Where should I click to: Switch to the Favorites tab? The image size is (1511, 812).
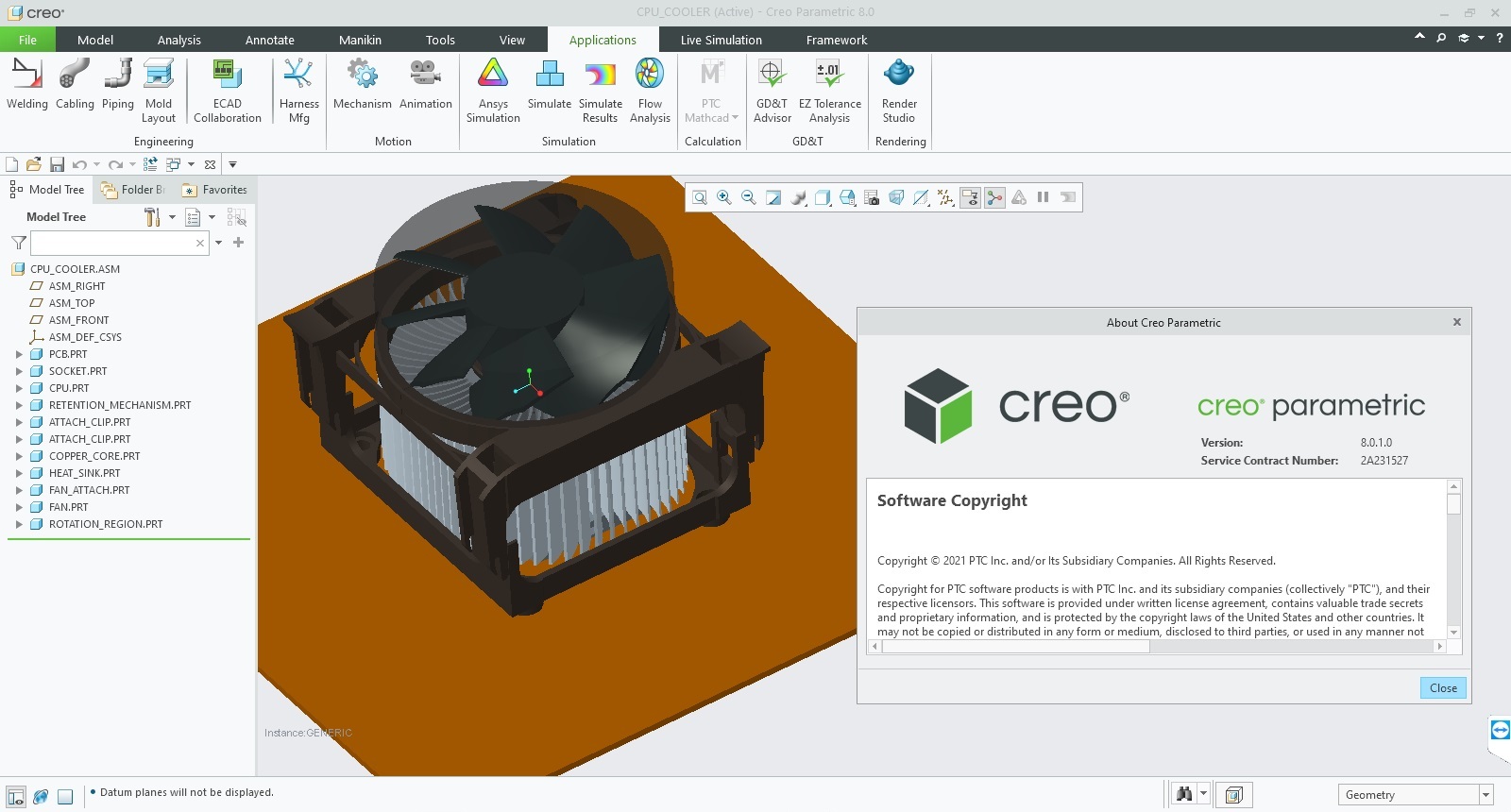(x=214, y=190)
